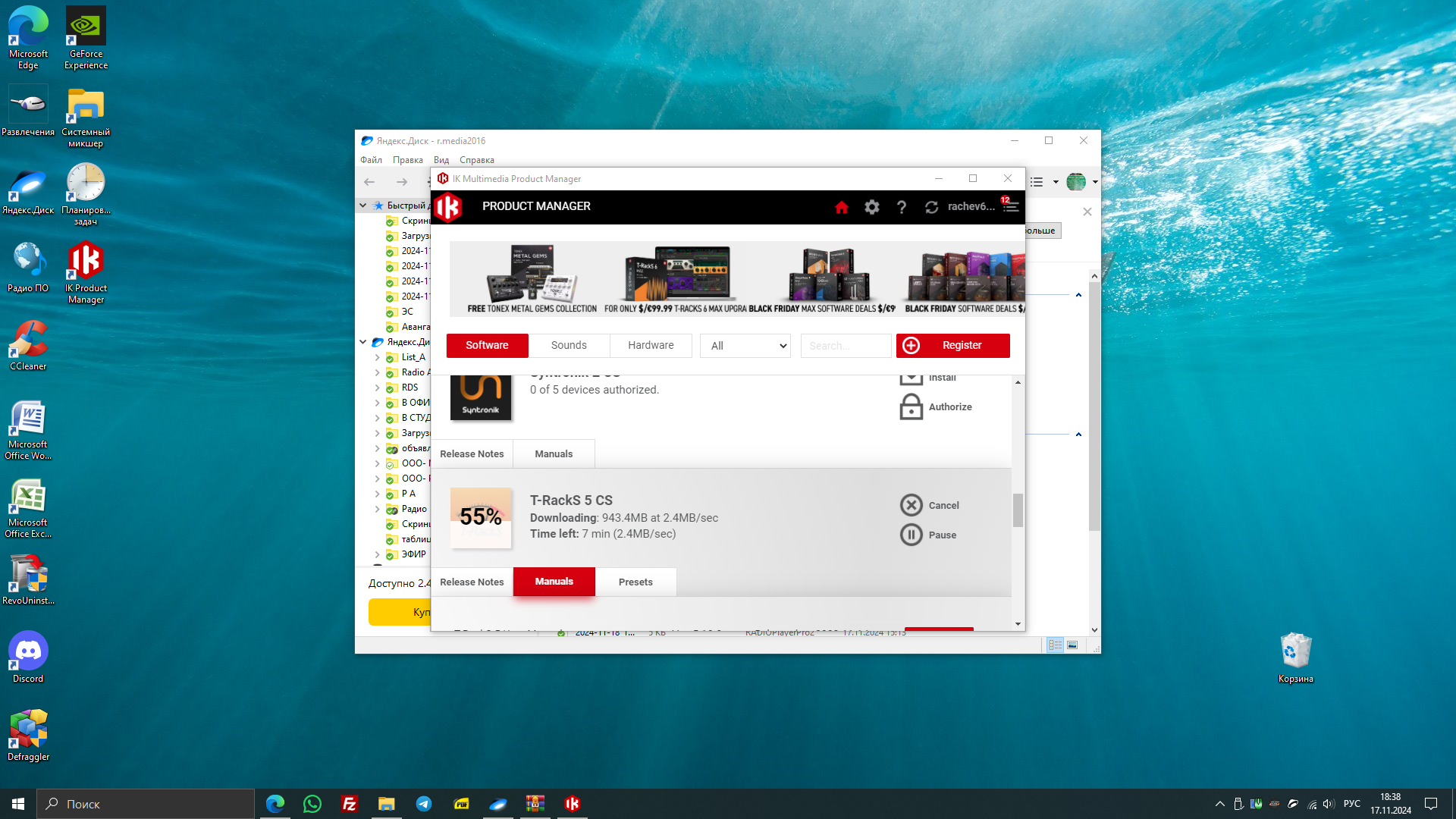1456x819 pixels.
Task: Open WhatsApp from the taskbar
Action: (312, 804)
